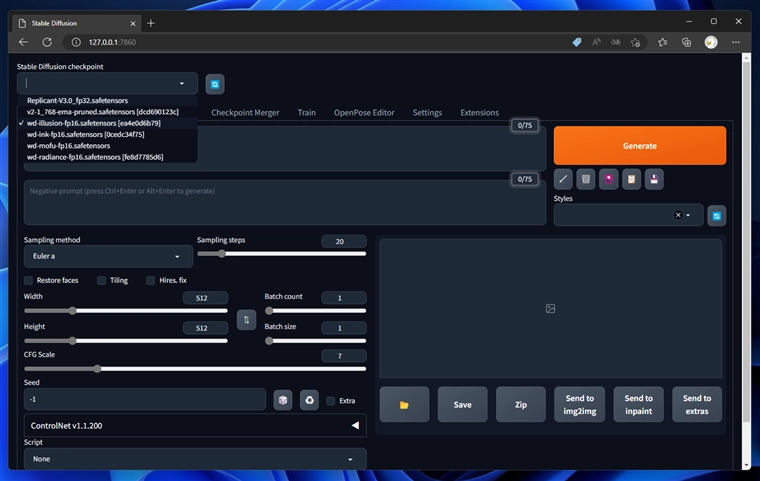
Task: Send the image to inpaint
Action: 638,404
